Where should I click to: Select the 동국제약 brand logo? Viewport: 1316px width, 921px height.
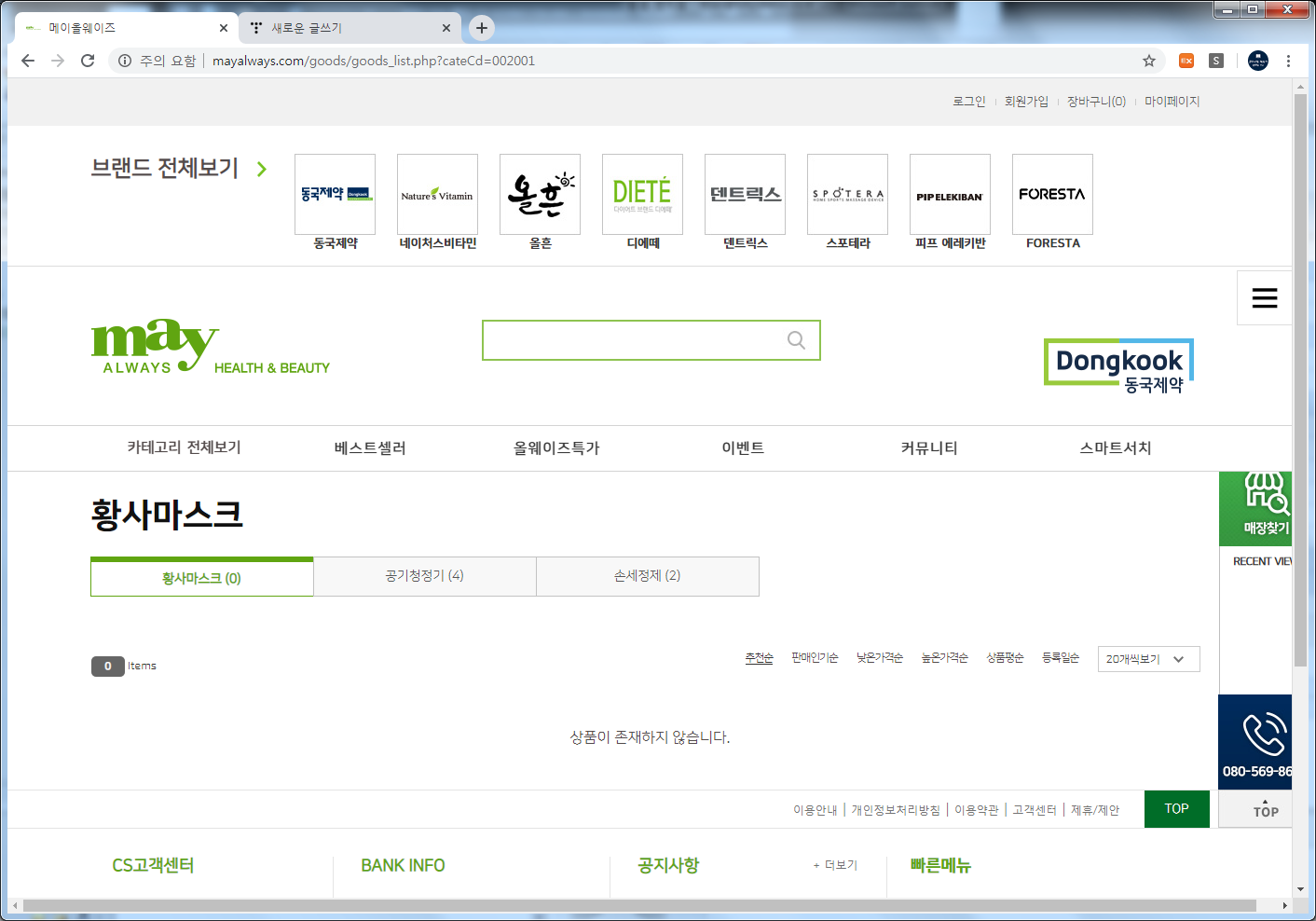click(x=335, y=194)
